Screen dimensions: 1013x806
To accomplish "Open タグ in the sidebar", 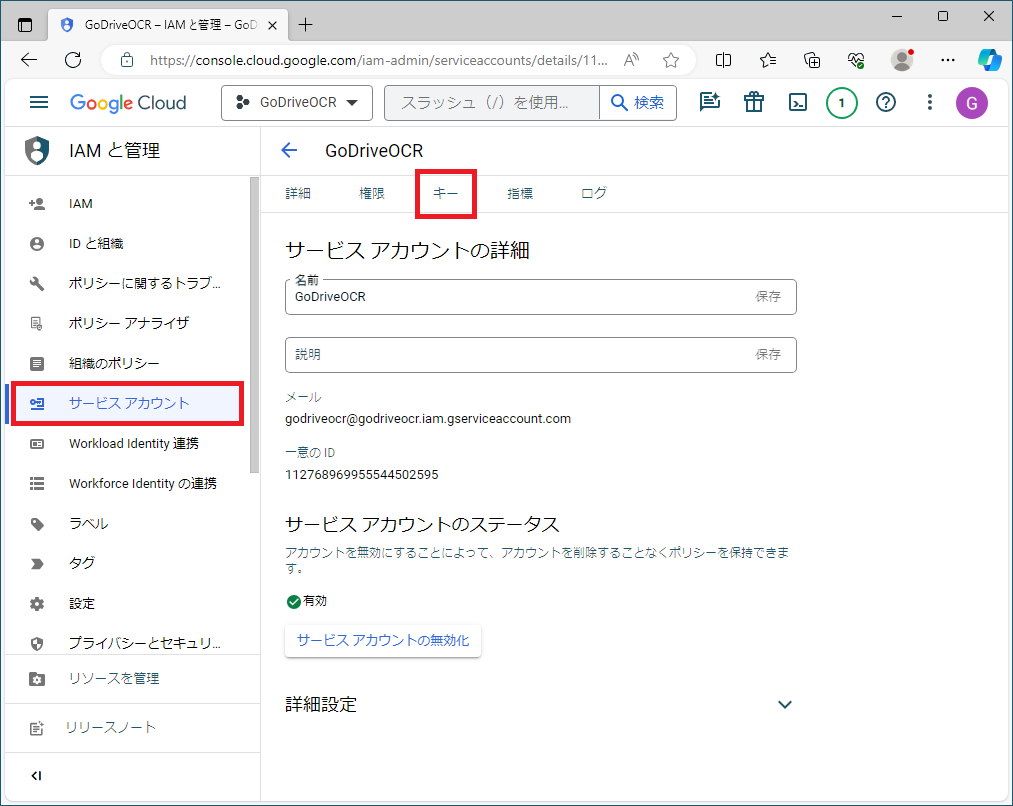I will point(126,563).
